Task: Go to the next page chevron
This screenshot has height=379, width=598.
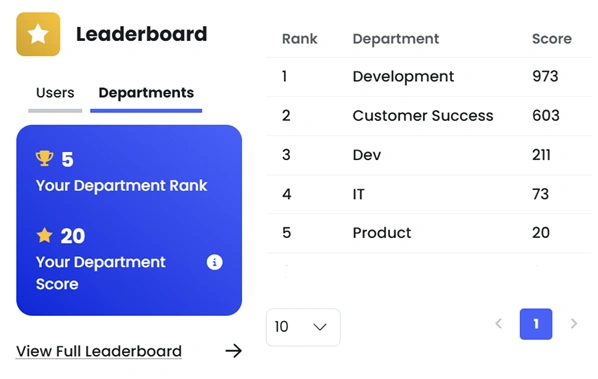Action: click(574, 324)
